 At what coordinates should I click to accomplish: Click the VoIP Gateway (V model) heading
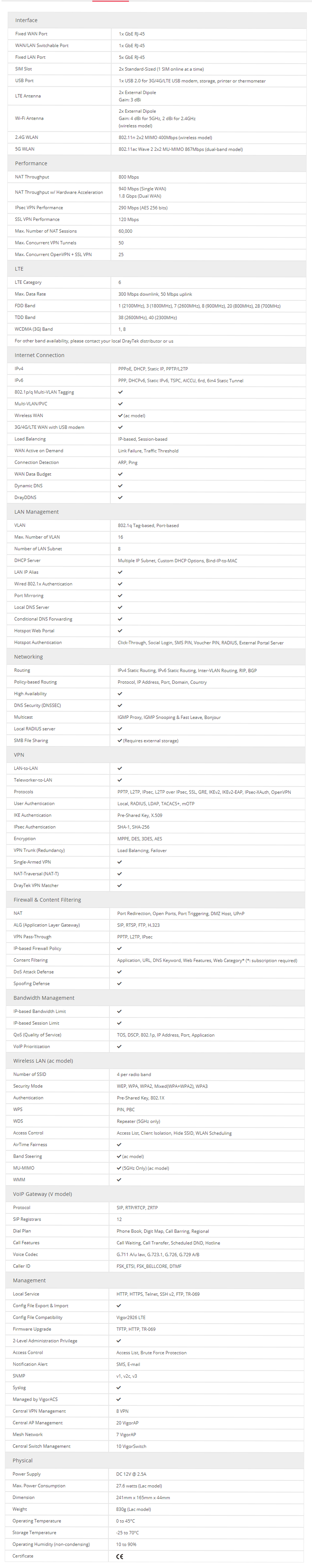click(42, 1194)
